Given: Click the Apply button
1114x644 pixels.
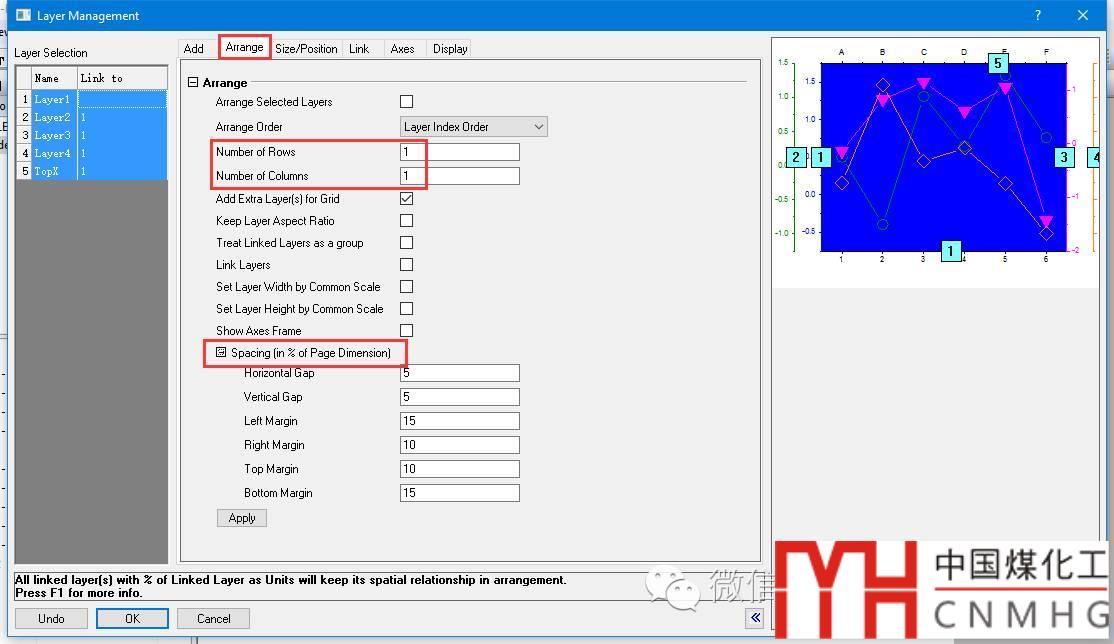Looking at the screenshot, I should coord(242,518).
